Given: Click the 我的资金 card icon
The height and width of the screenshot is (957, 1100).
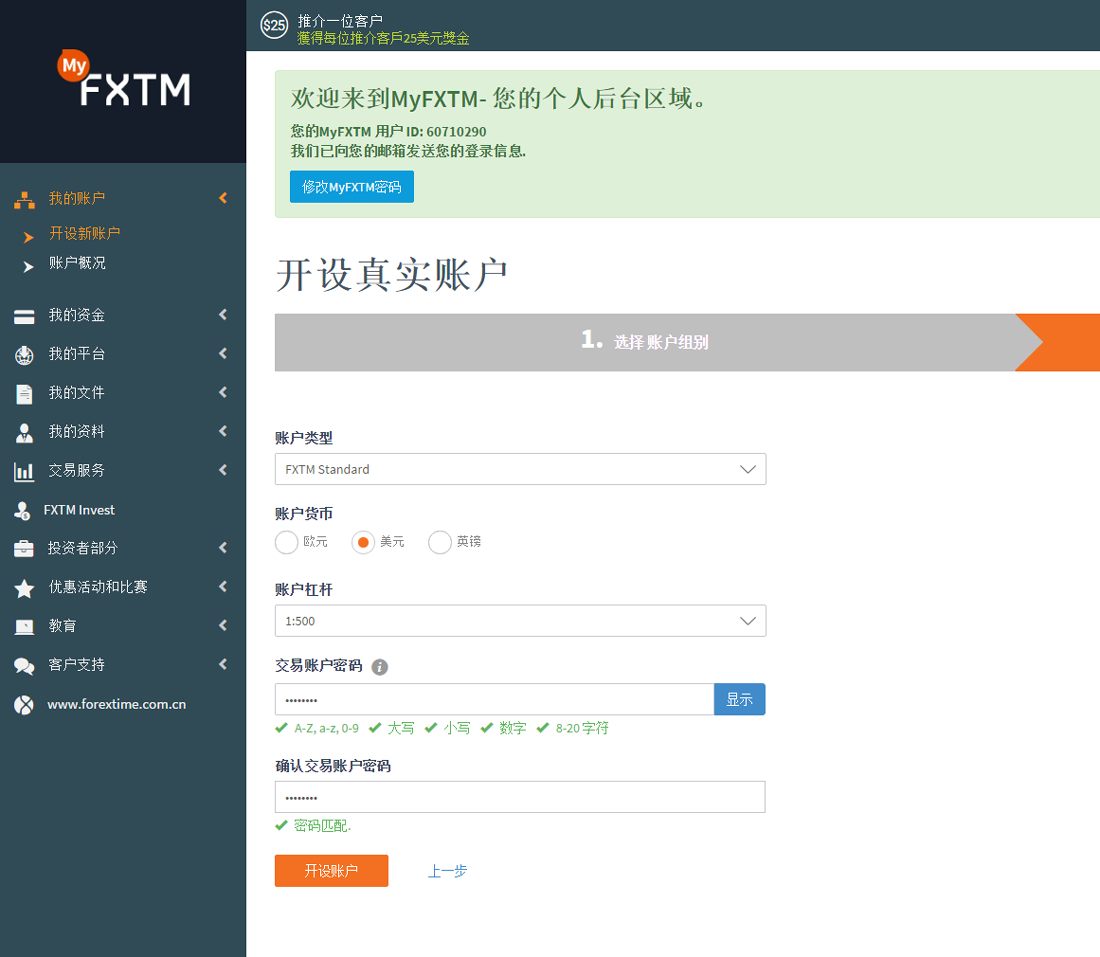Looking at the screenshot, I should coord(25,316).
